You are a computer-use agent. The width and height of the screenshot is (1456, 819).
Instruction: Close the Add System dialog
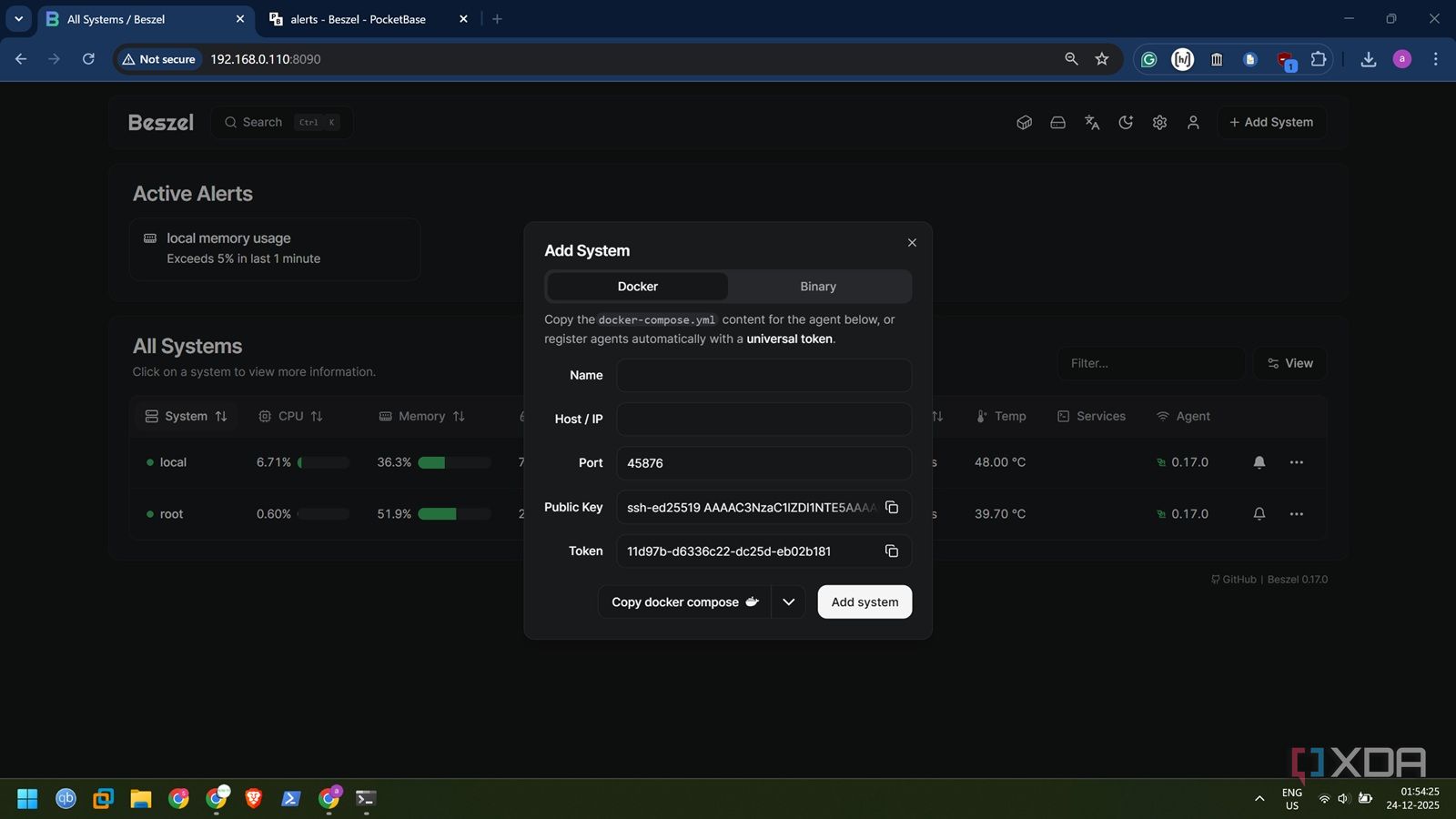click(912, 242)
